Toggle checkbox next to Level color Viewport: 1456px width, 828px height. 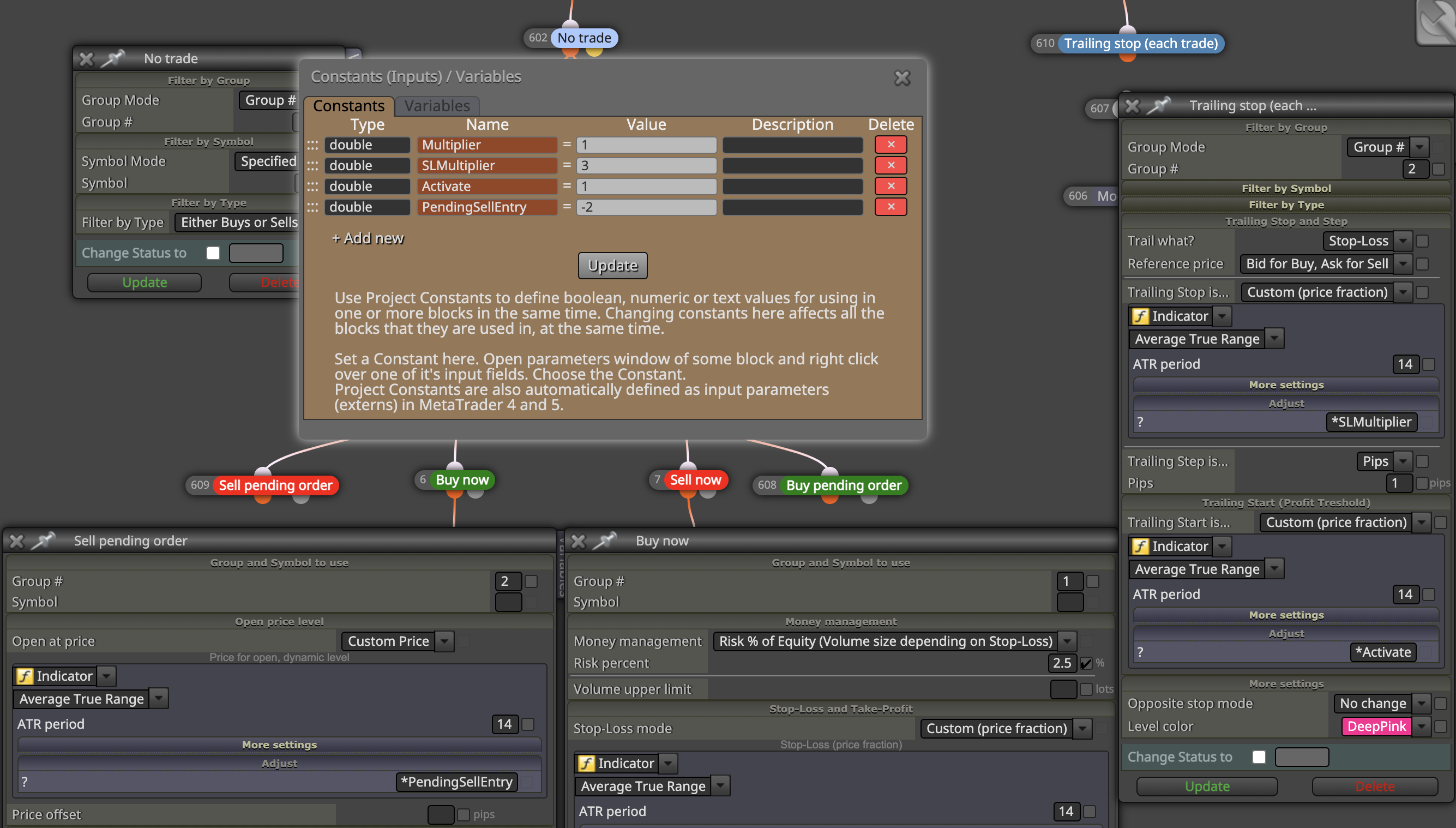1441,727
